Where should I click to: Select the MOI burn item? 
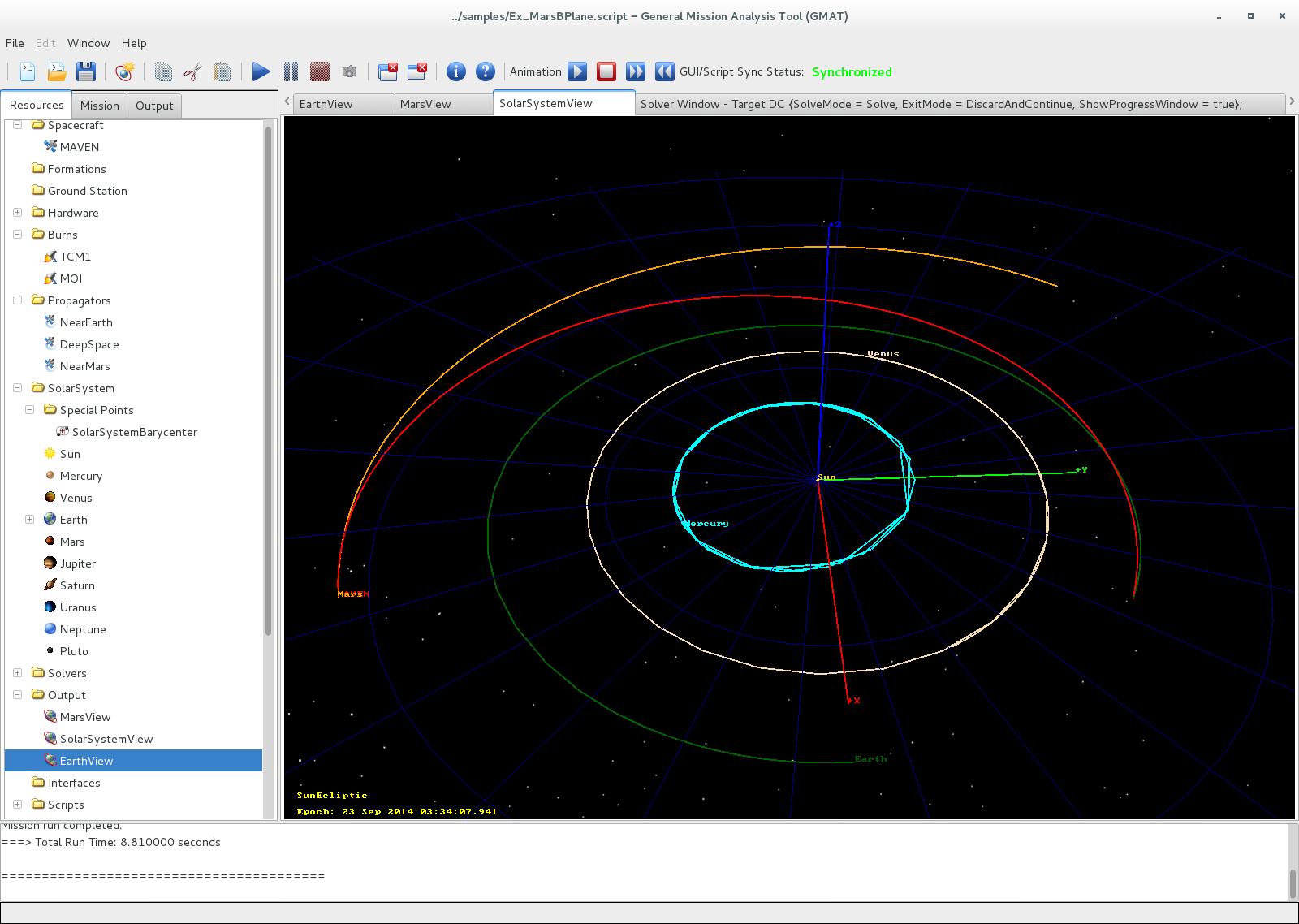coord(71,278)
